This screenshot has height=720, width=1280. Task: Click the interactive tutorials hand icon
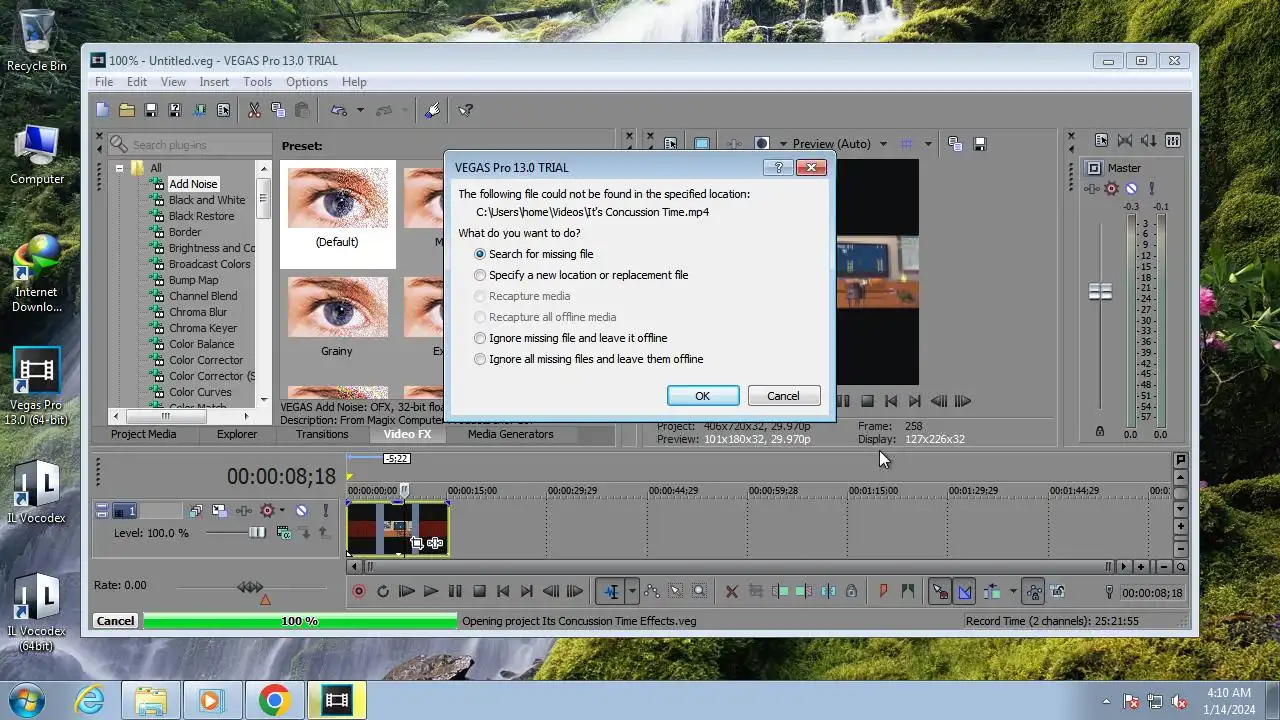pyautogui.click(x=432, y=110)
